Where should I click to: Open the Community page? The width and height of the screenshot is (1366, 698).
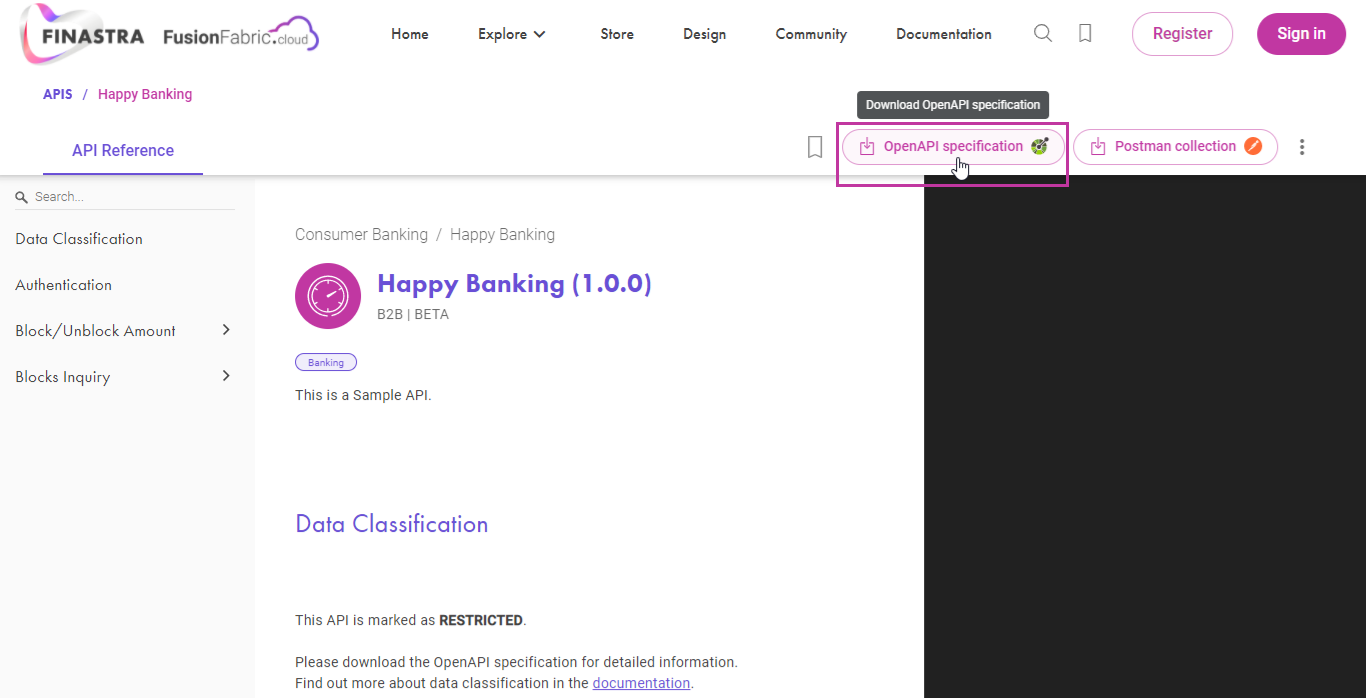[x=811, y=34]
